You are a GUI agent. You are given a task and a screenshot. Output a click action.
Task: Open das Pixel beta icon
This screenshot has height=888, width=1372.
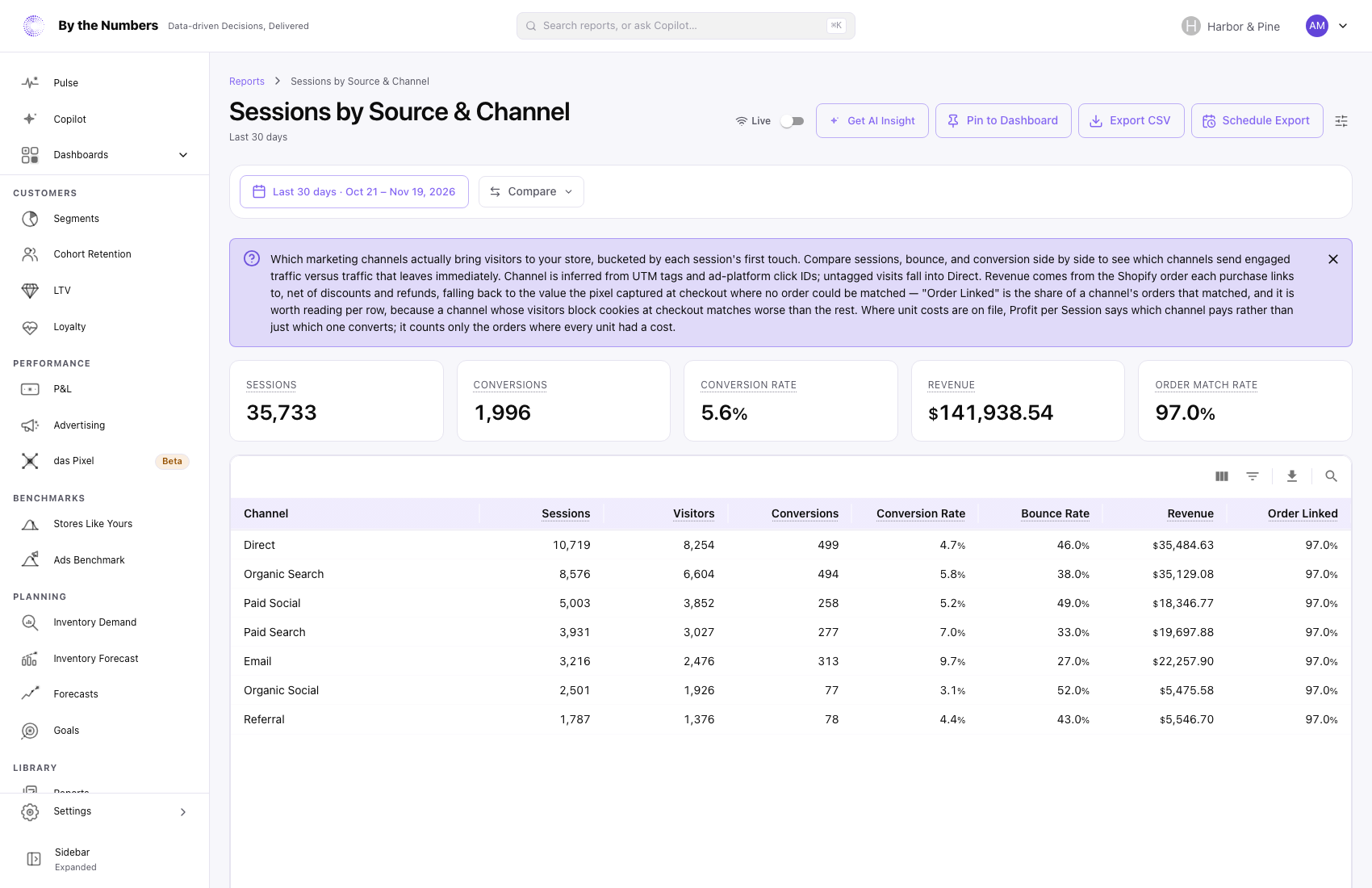pos(30,461)
